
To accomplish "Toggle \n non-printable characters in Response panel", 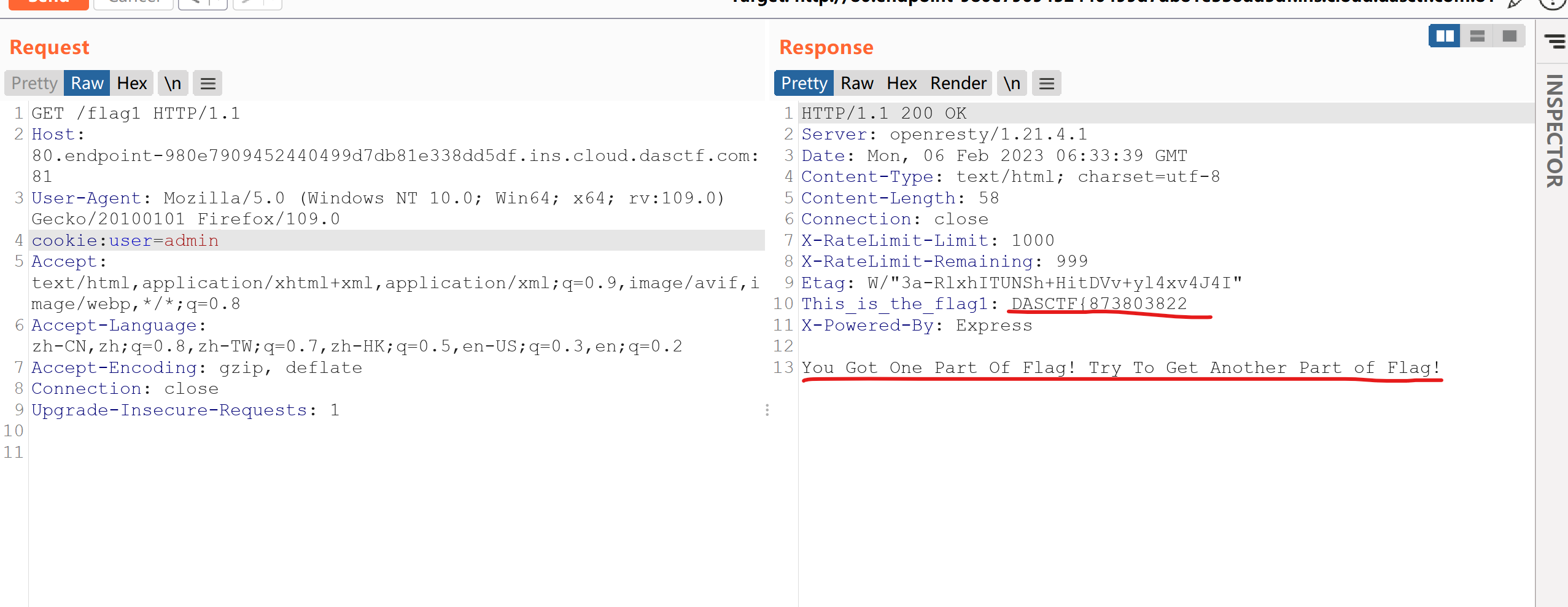I will click(x=1012, y=83).
